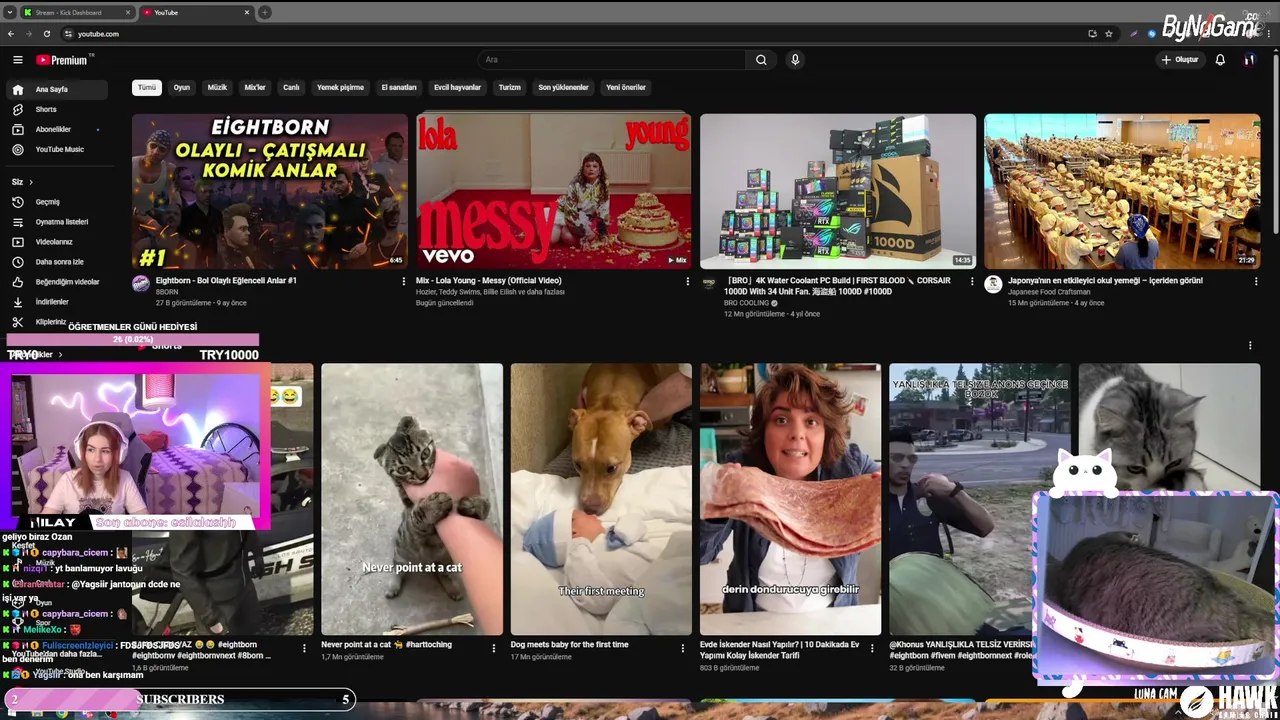1280x720 pixels.
Task: Open Eightborn - Bol Olaylı Eğlenceli Anlar title
Action: 226,281
